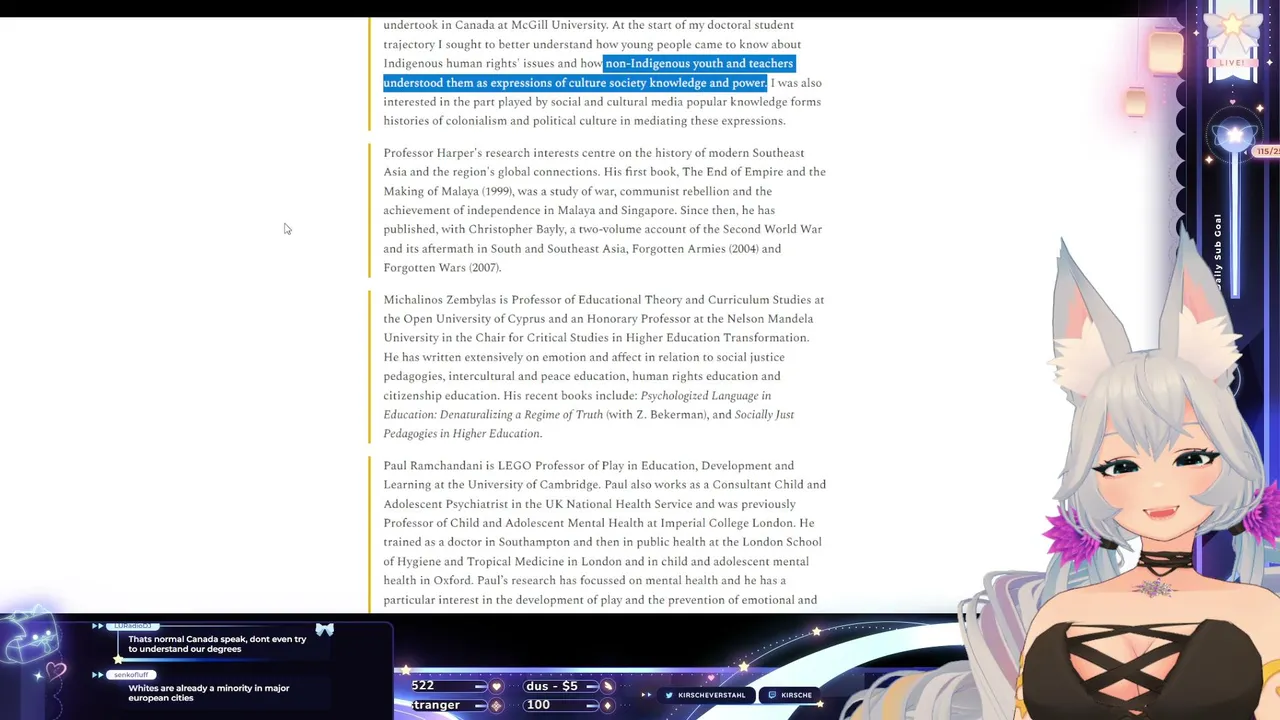Screen dimensions: 1280x720
Task: Click the LIVE! badge
Action: coord(1233,62)
